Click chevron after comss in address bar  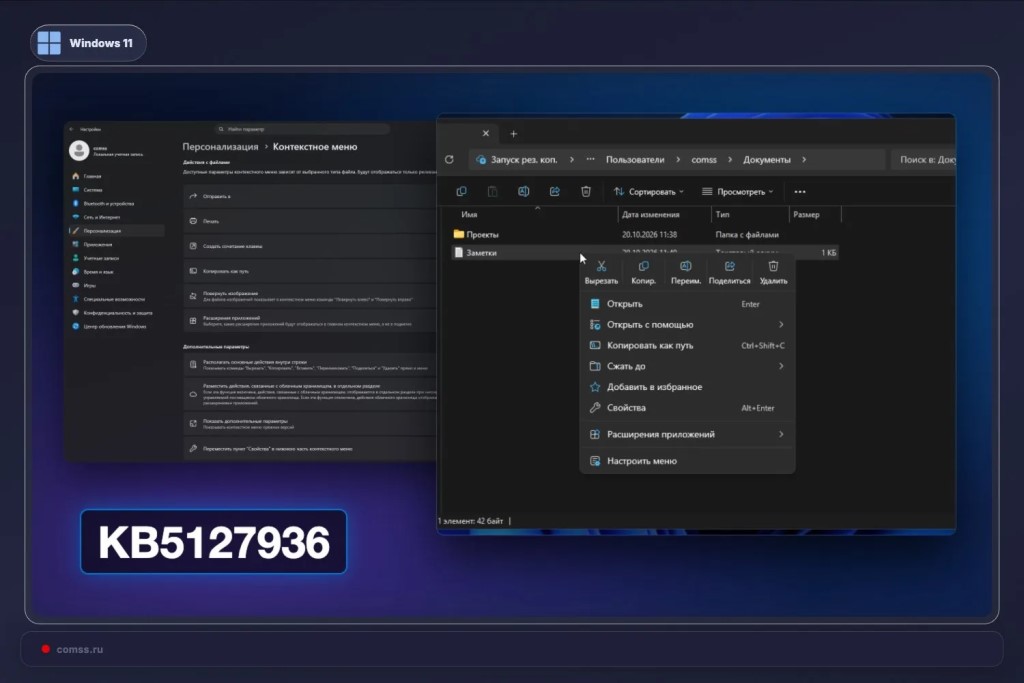[730, 159]
